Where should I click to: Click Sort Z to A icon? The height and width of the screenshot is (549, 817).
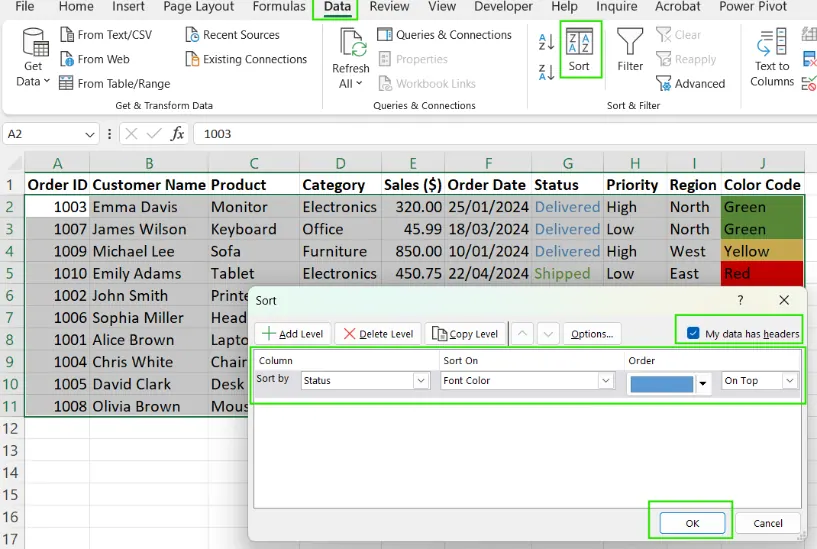pyautogui.click(x=546, y=72)
